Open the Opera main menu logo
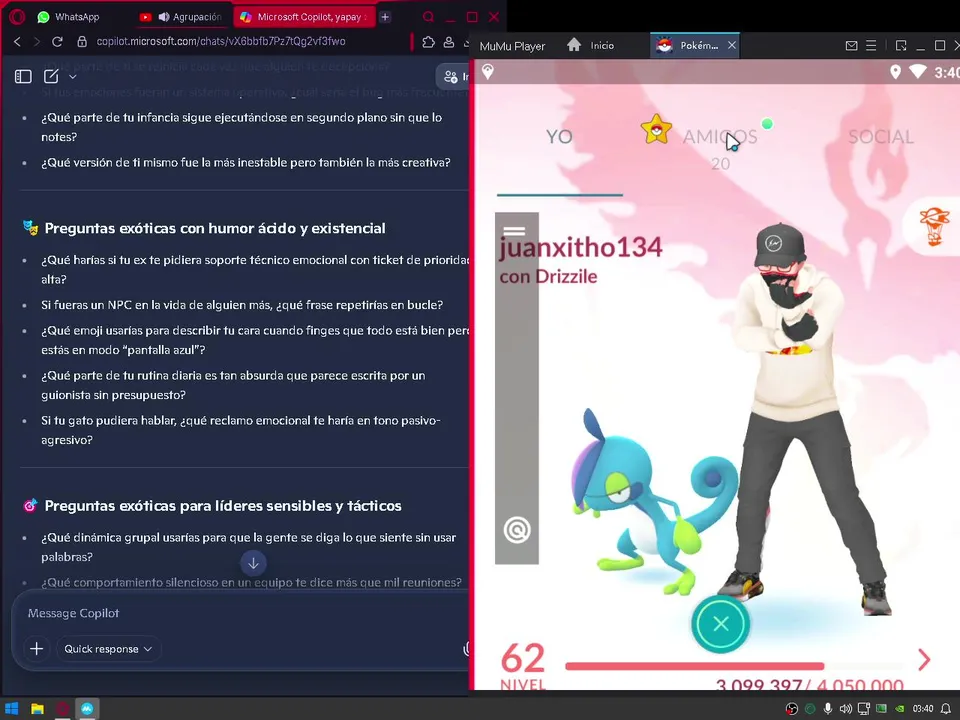 click(x=17, y=17)
